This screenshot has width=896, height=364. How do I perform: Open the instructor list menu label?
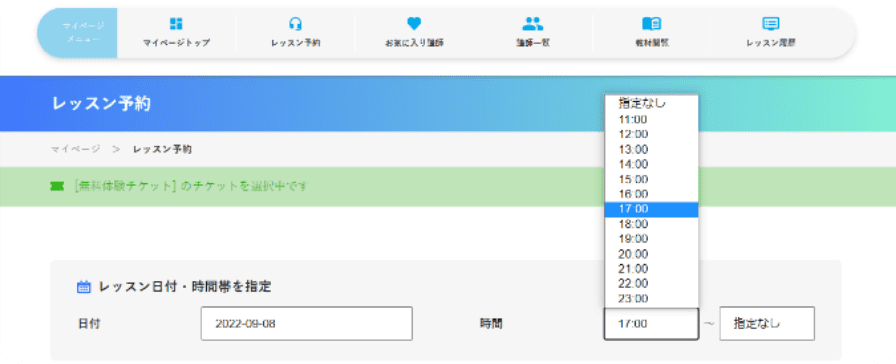(533, 43)
